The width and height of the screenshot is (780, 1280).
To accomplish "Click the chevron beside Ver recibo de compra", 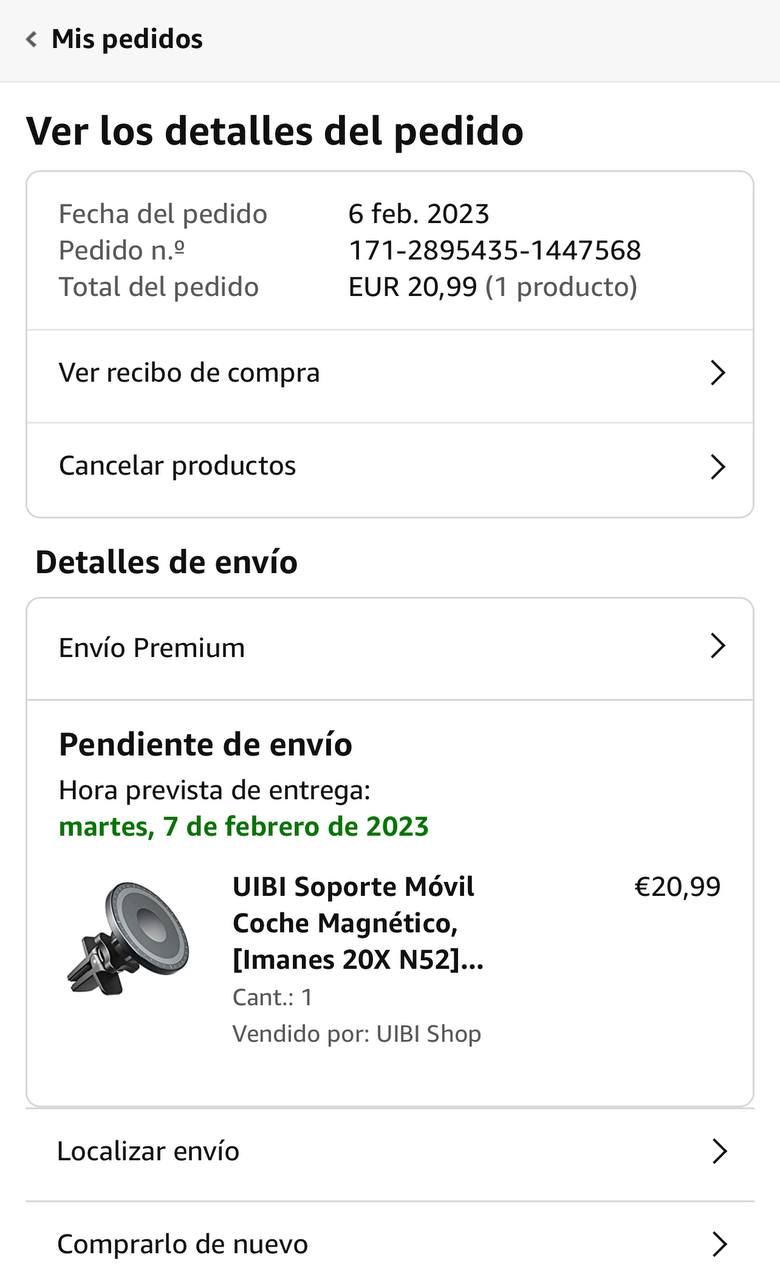I will [x=717, y=373].
